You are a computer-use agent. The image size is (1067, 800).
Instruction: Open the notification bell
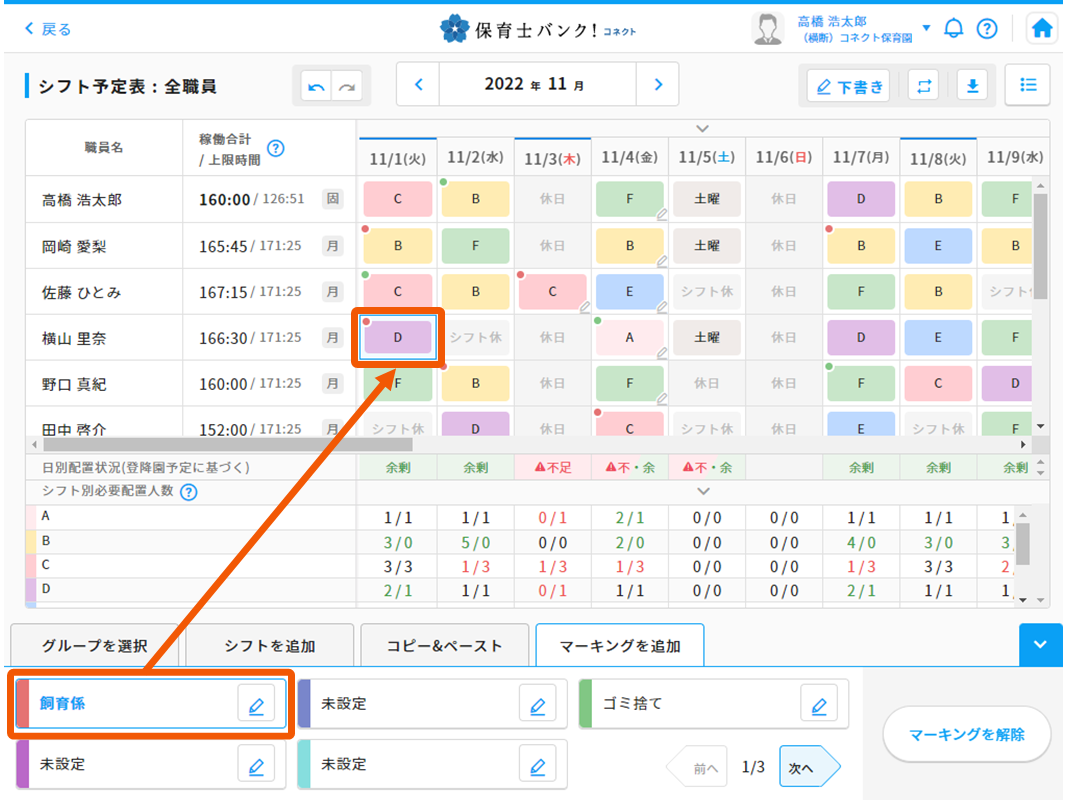tap(954, 28)
